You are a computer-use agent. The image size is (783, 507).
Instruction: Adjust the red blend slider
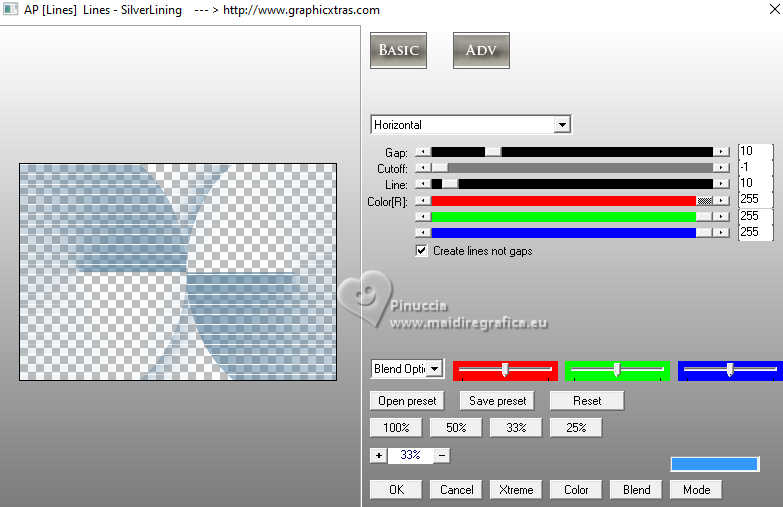pyautogui.click(x=505, y=370)
